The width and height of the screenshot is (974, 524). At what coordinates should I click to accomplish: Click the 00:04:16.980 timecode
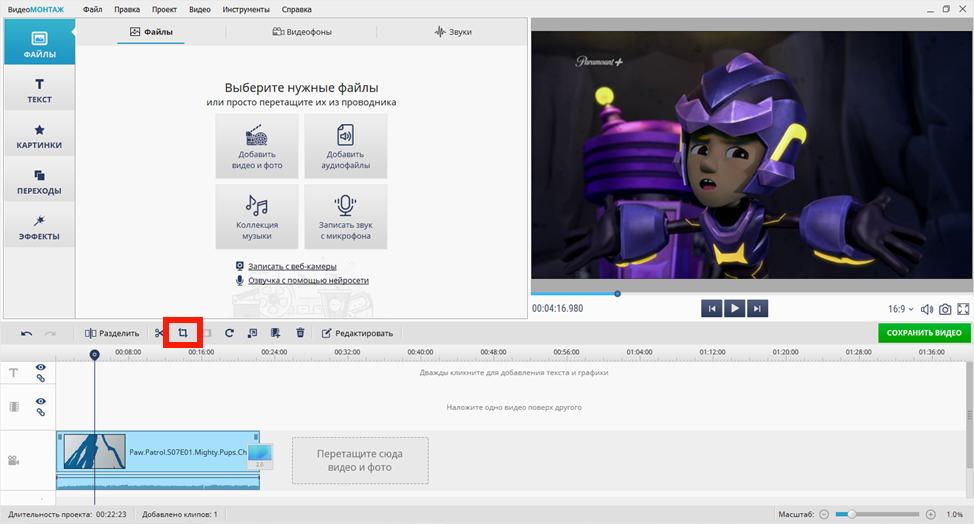pyautogui.click(x=557, y=309)
